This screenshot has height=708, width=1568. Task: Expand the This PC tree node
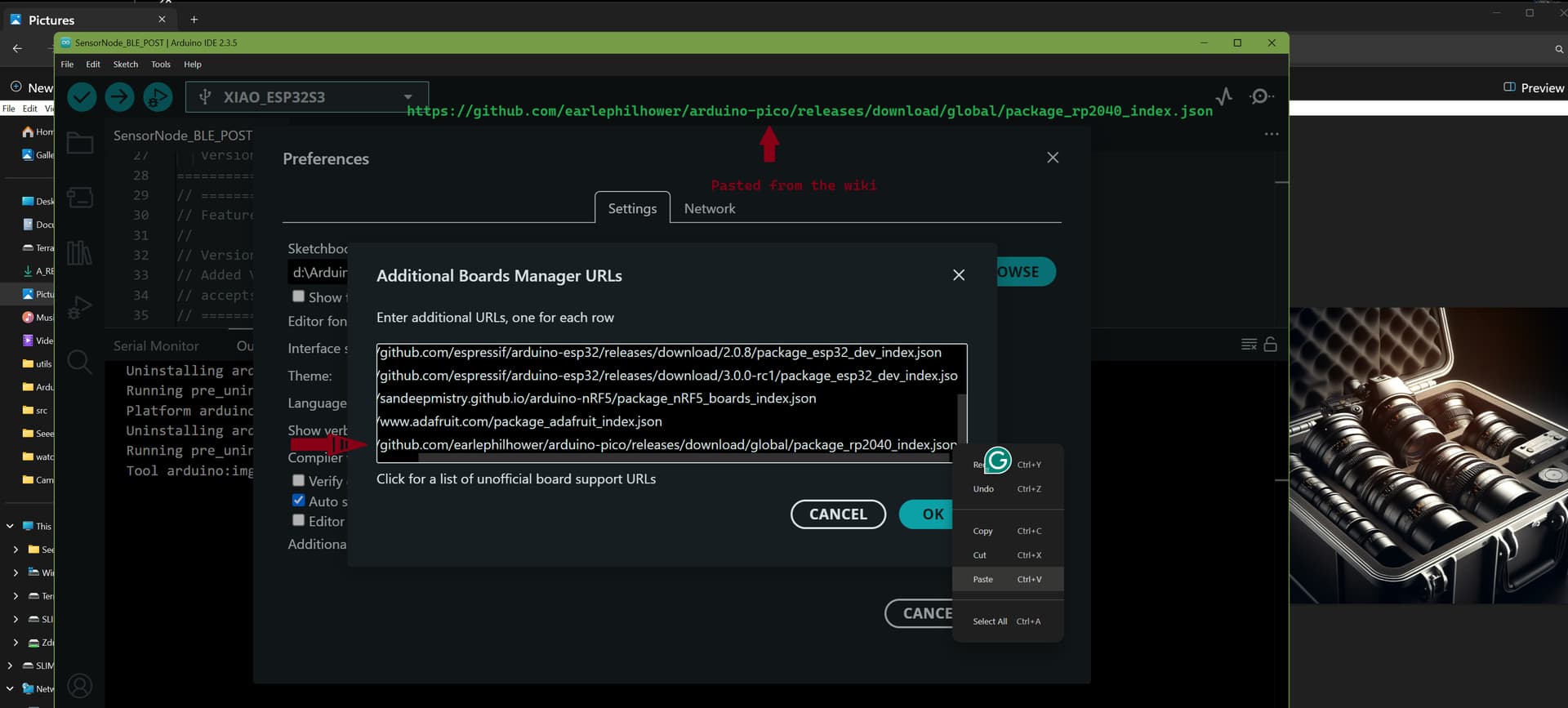(x=10, y=527)
